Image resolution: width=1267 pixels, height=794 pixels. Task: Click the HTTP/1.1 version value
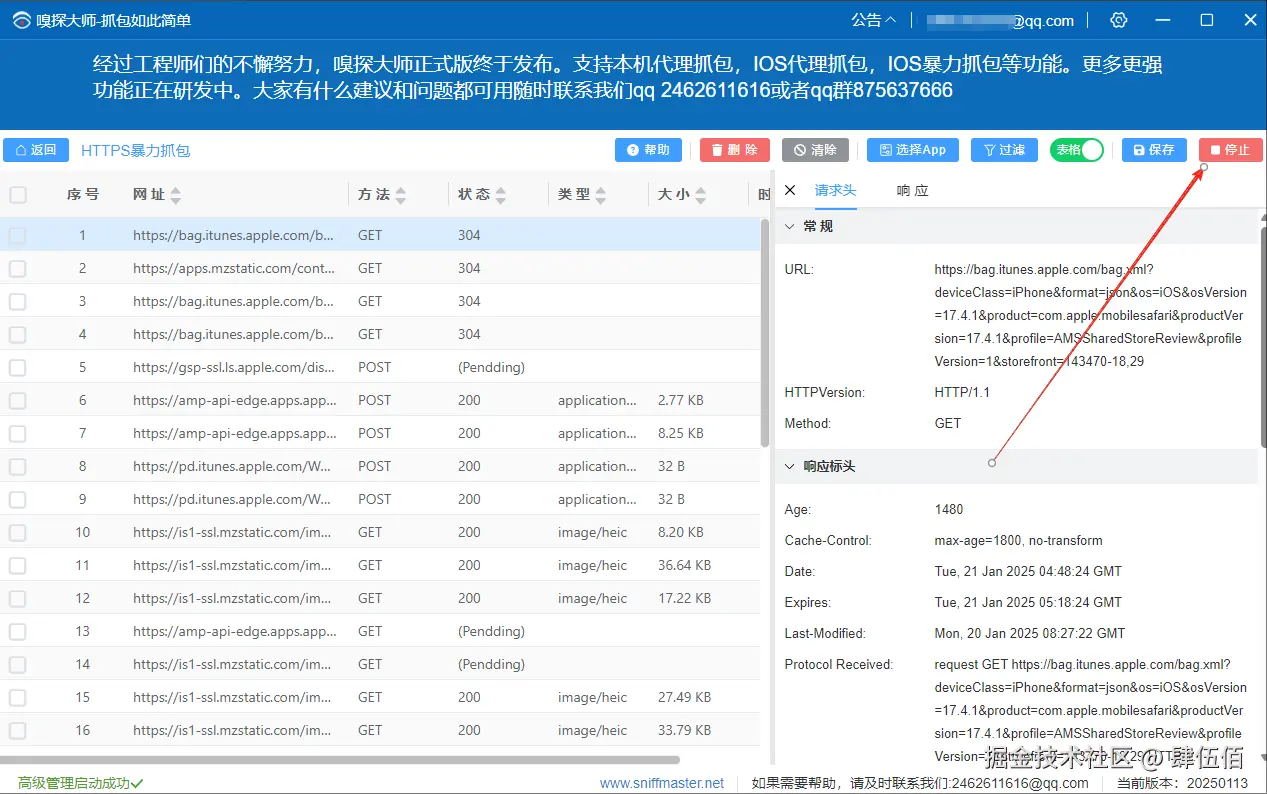tap(962, 392)
